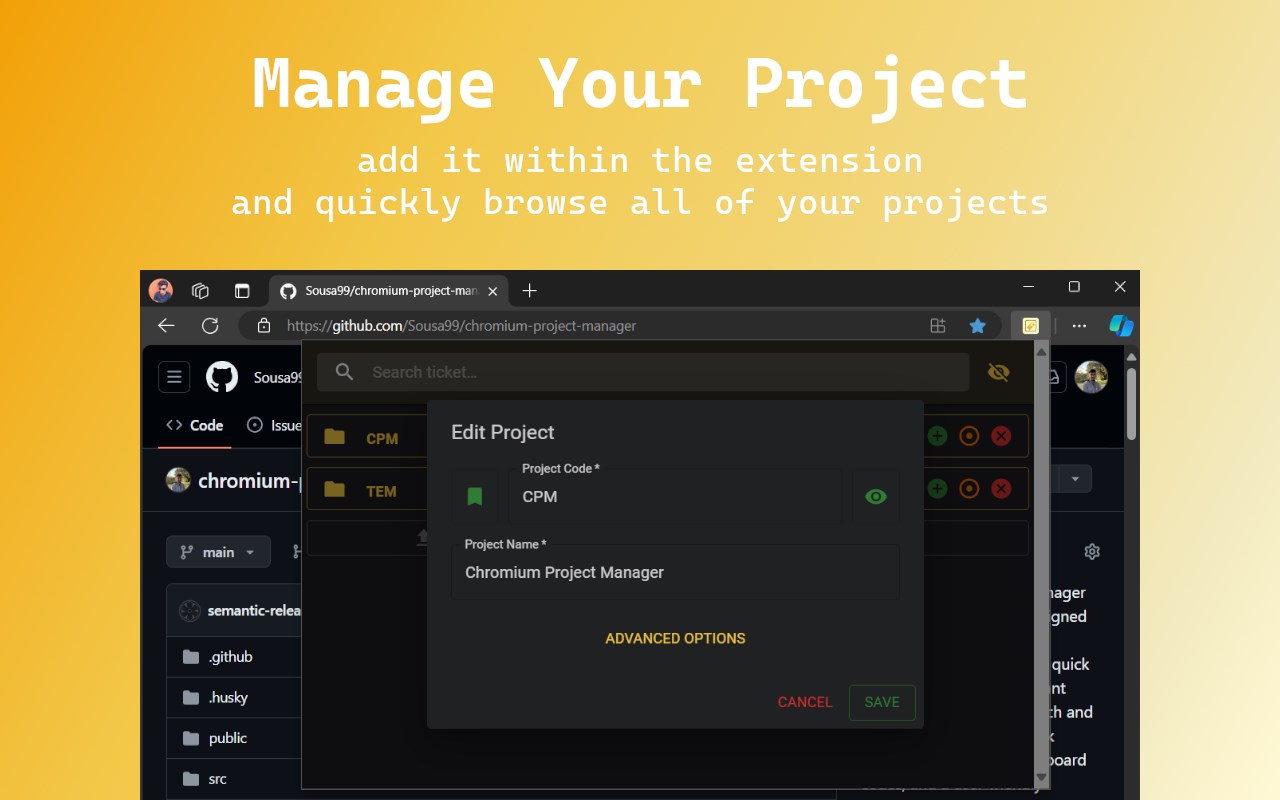The height and width of the screenshot is (800, 1280).
Task: Click the green bookmark icon in Edit Project
Action: (x=475, y=496)
